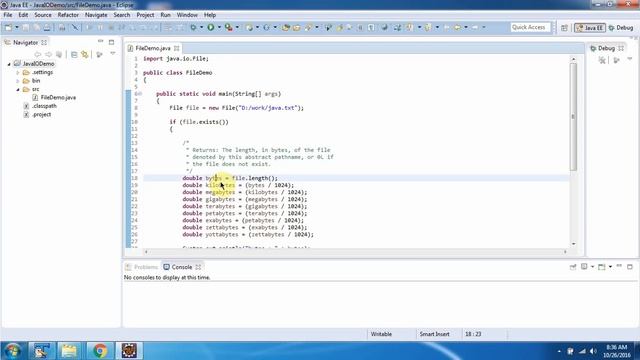640x360 pixels.
Task: Click the editor scroll down arrow
Action: pos(573,244)
